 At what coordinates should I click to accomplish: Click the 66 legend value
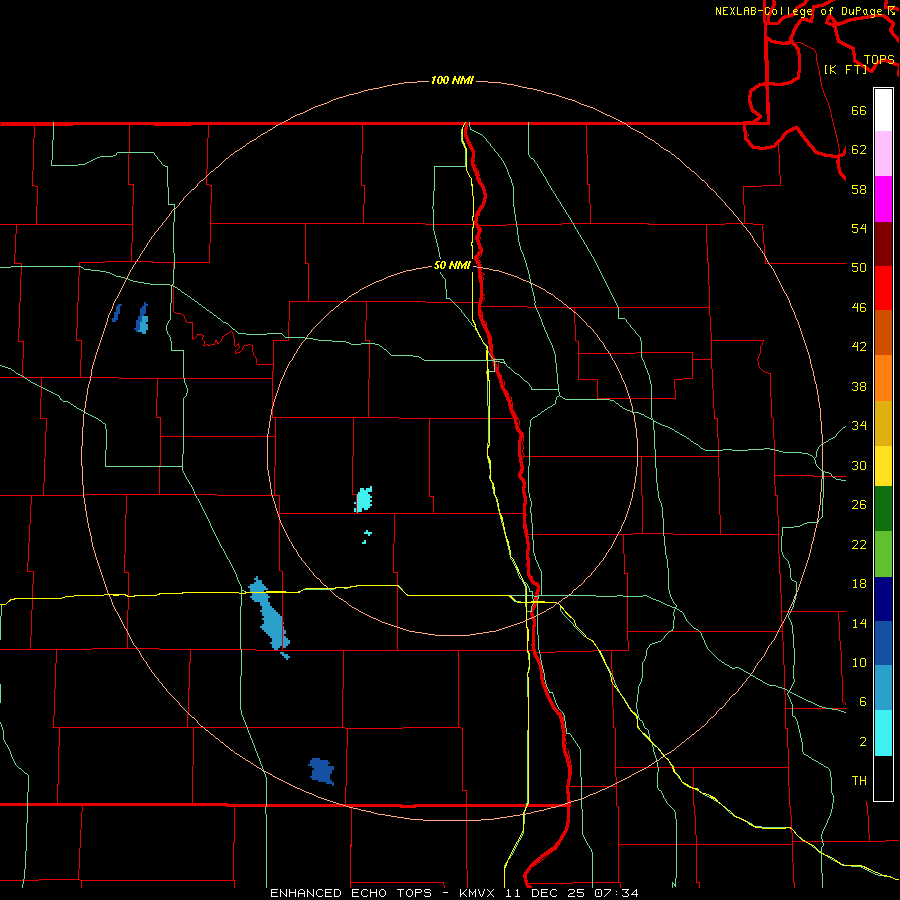859,111
